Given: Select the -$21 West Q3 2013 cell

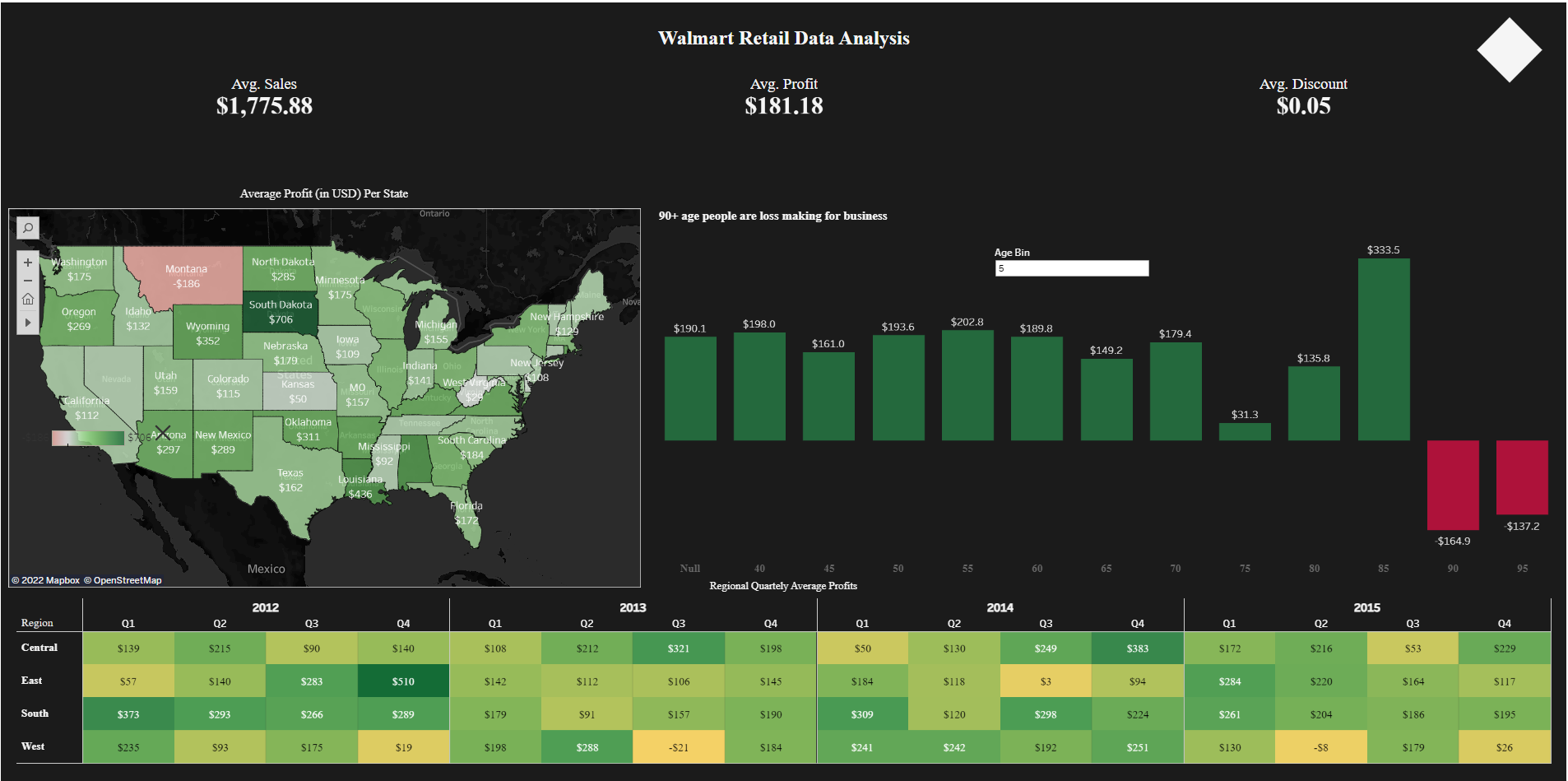Looking at the screenshot, I should point(678,746).
